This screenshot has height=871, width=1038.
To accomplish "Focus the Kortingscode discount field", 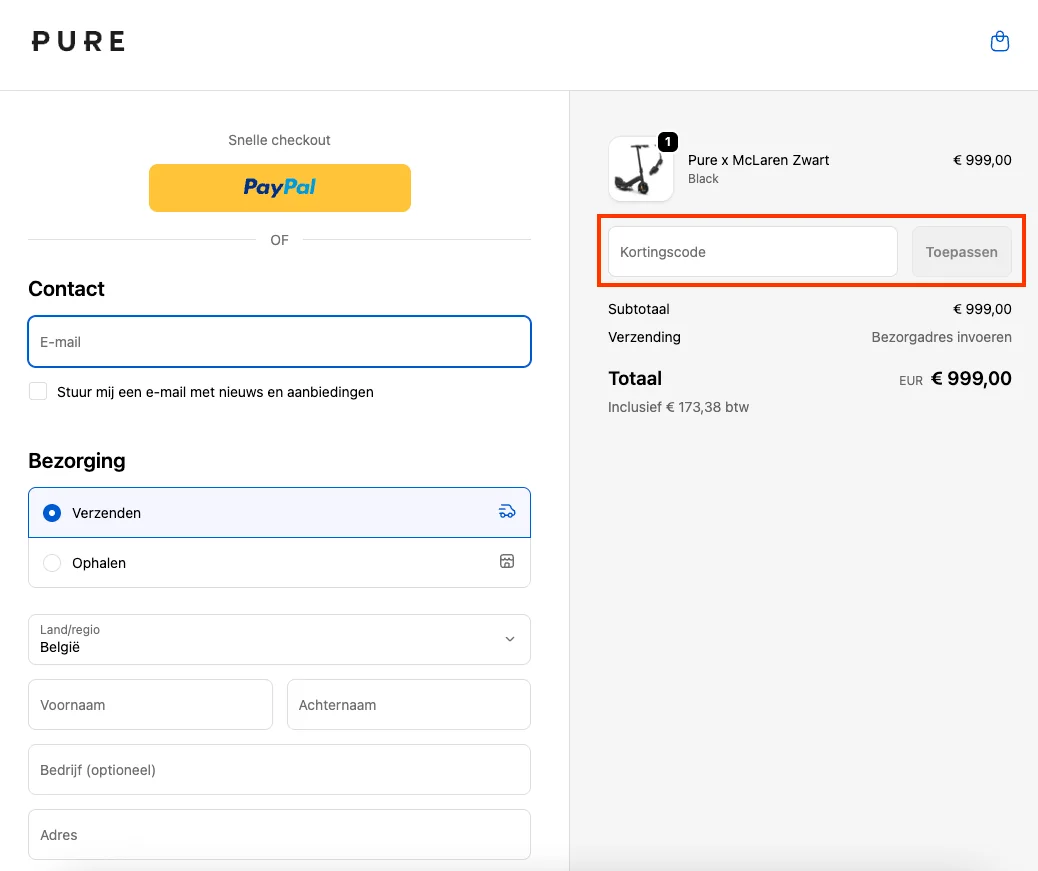I will pos(752,252).
